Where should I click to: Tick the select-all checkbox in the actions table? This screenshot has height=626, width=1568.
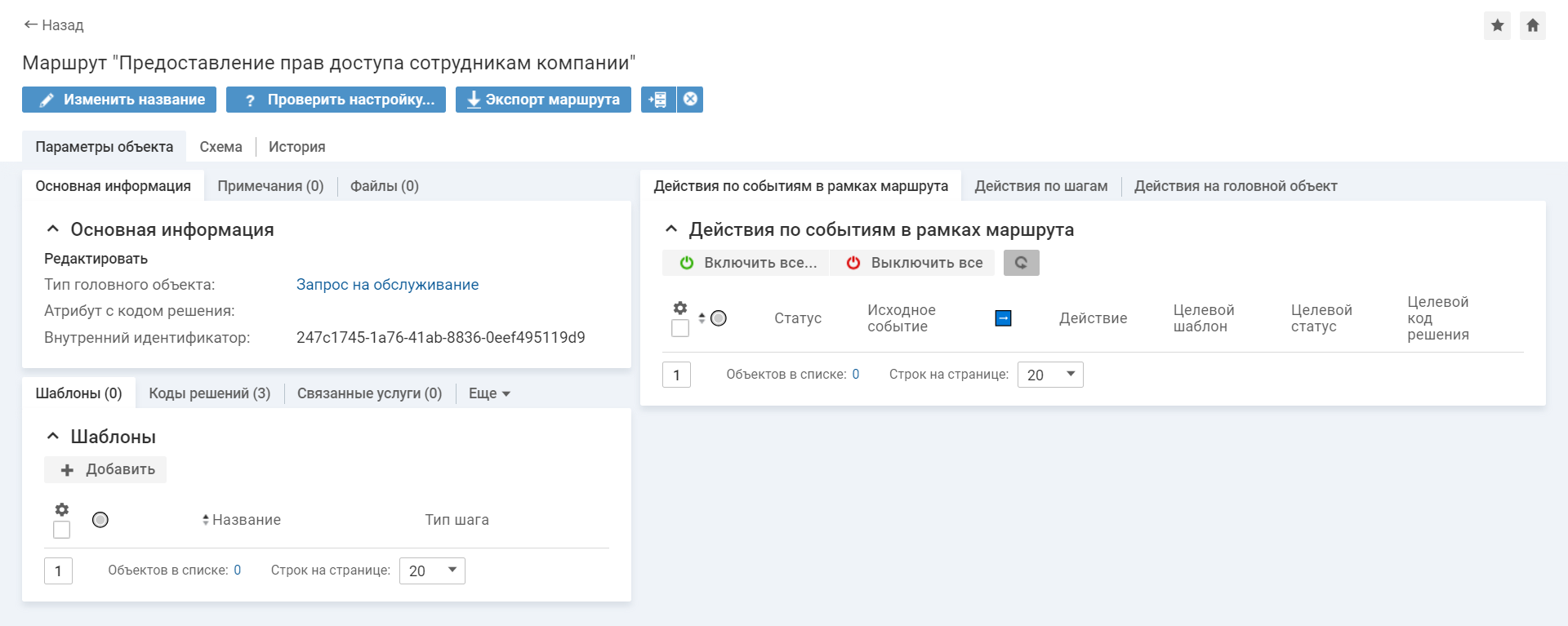click(680, 329)
